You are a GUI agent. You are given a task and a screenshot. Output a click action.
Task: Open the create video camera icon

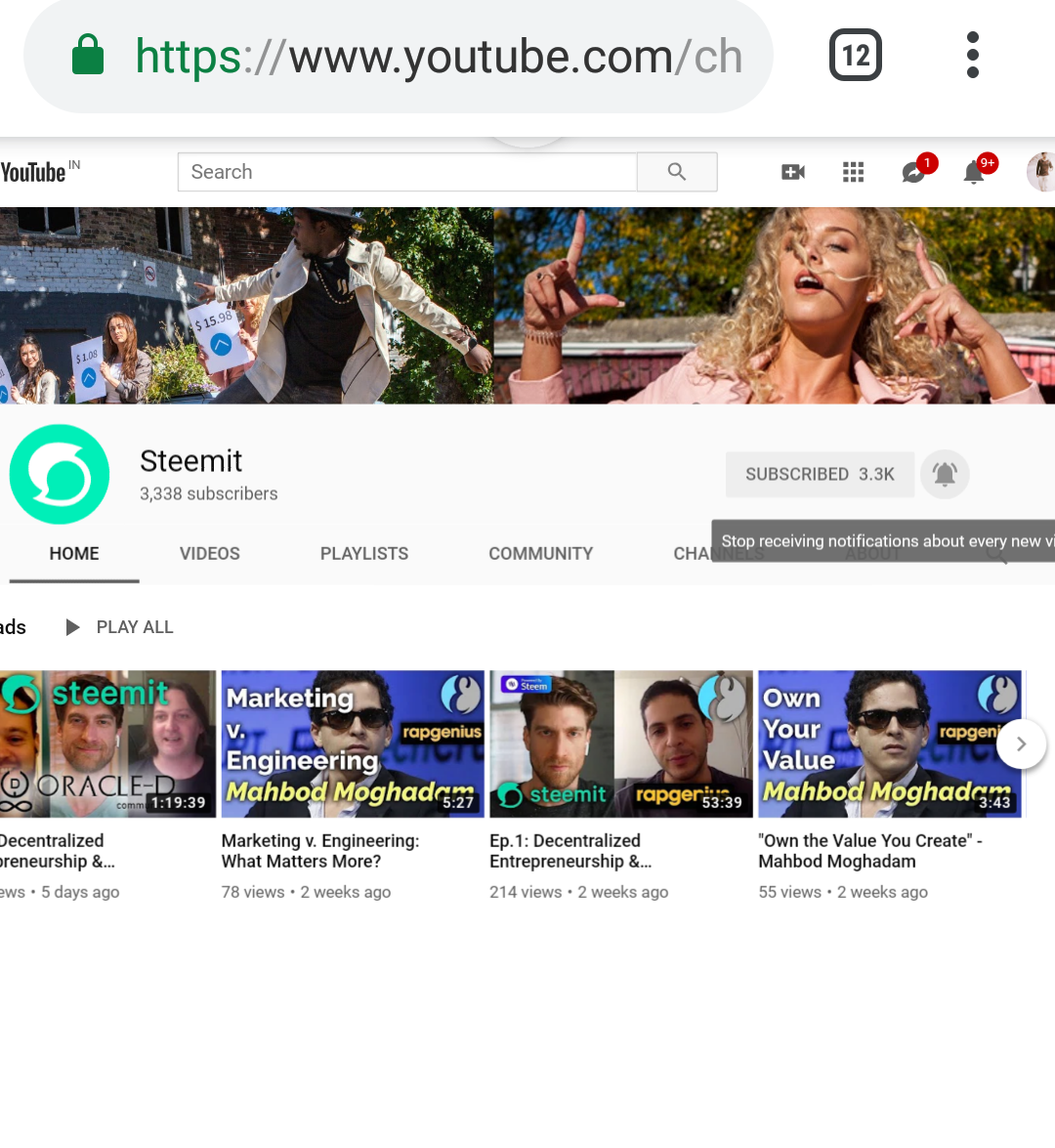(x=793, y=172)
